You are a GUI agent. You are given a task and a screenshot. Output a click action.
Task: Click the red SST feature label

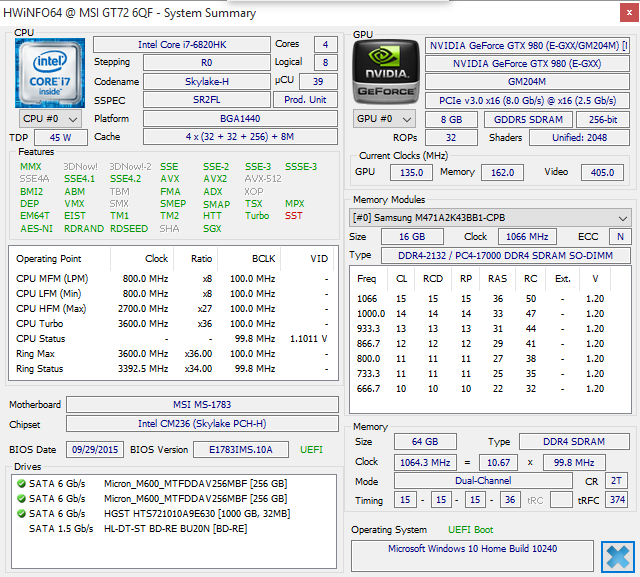pyautogui.click(x=293, y=215)
